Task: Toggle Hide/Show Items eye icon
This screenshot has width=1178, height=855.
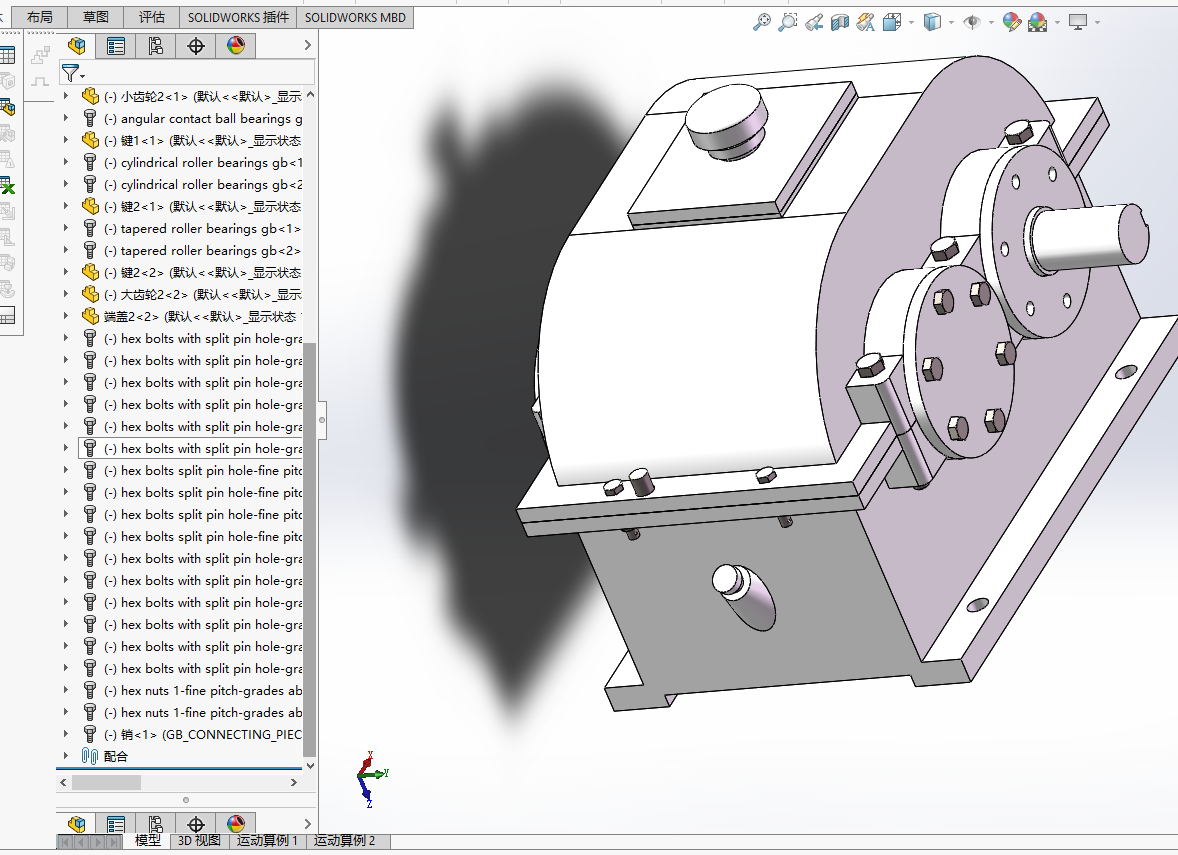Action: tap(971, 22)
